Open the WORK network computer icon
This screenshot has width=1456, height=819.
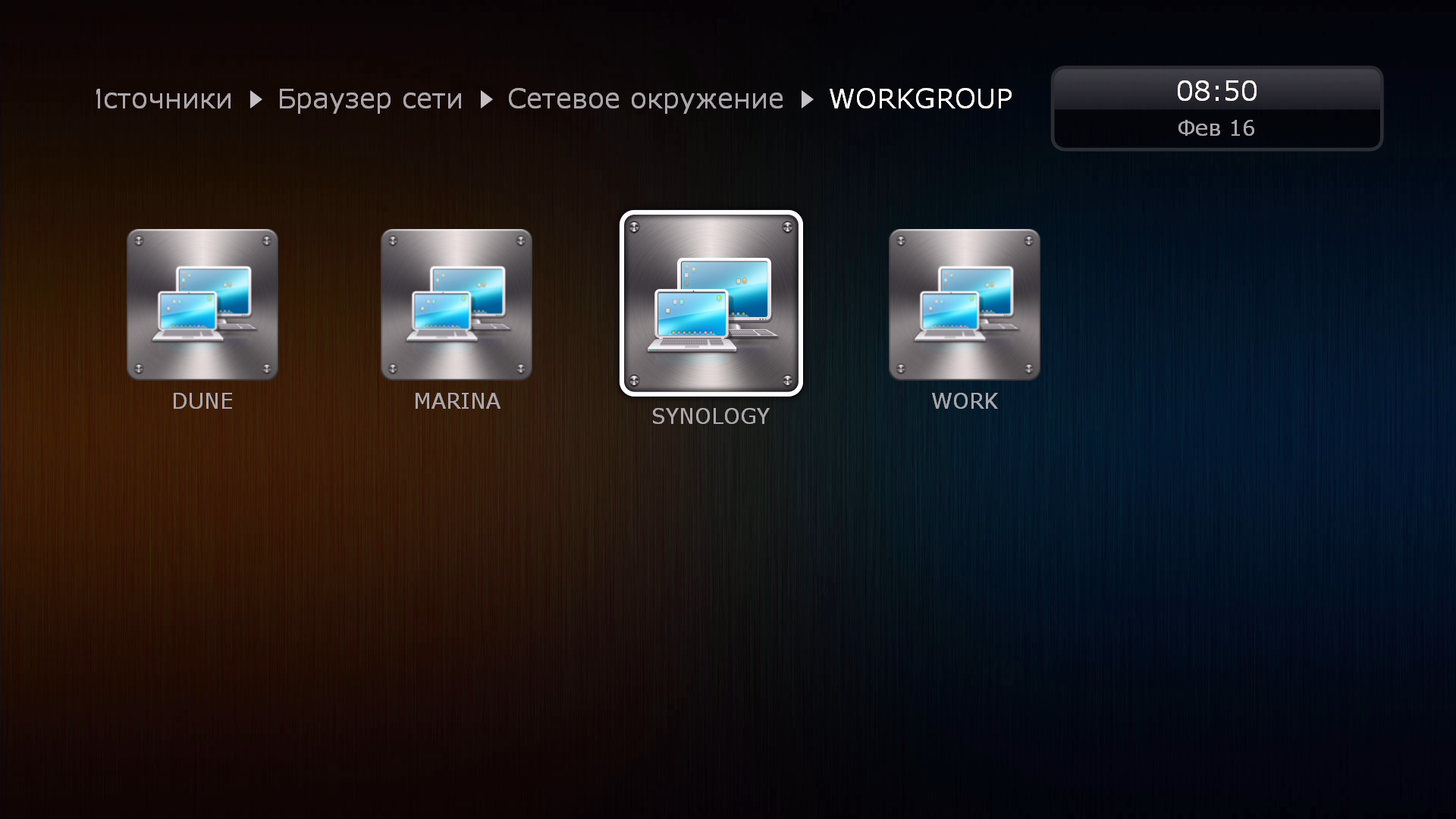point(965,304)
